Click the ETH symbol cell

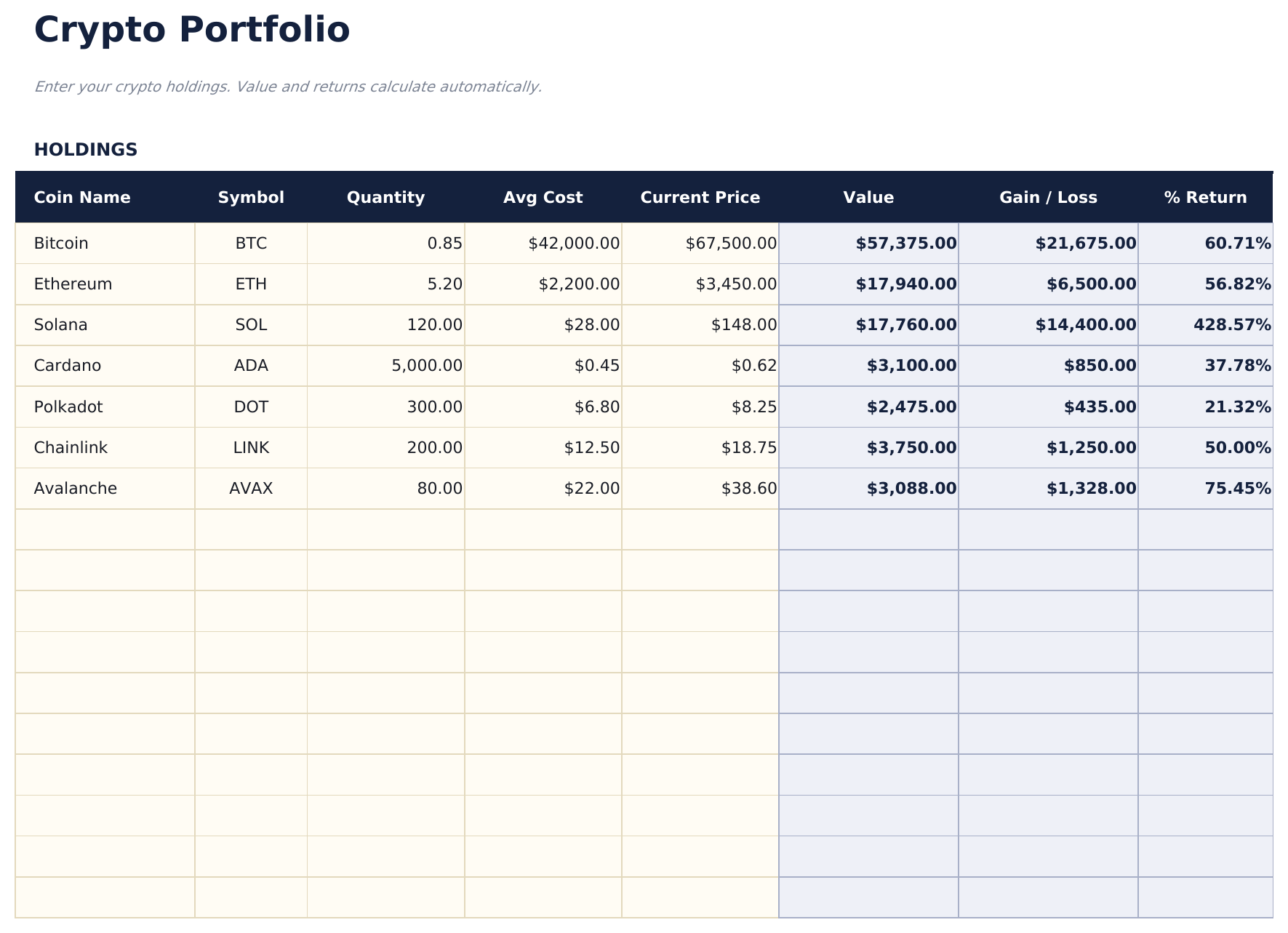[250, 284]
